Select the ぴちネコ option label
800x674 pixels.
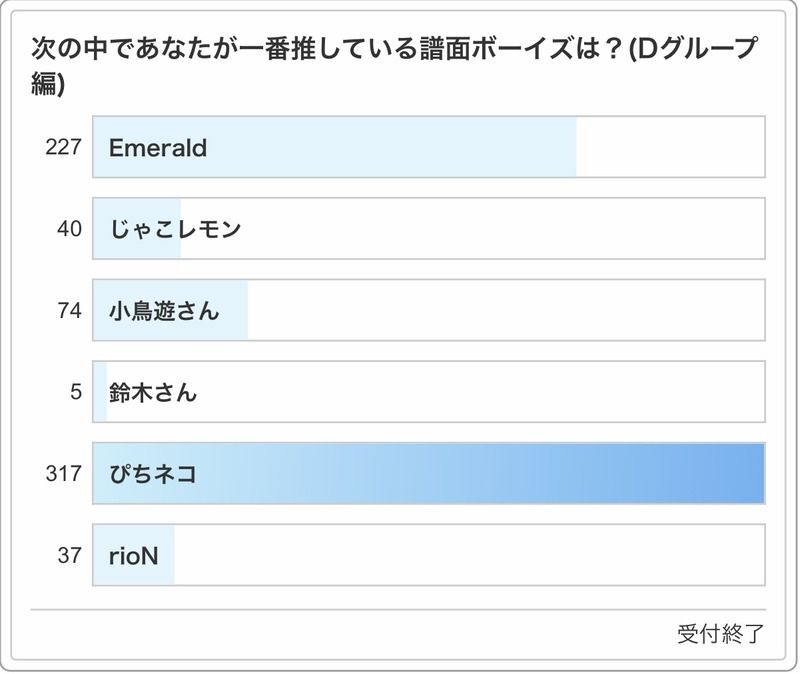coord(152,473)
